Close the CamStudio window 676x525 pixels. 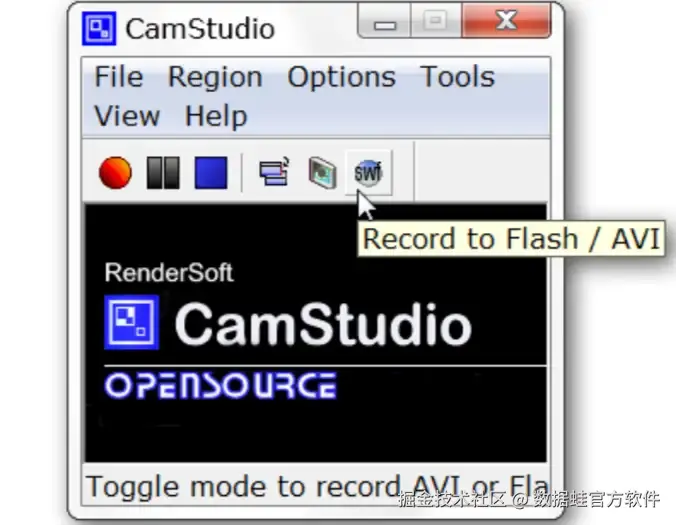(x=506, y=21)
